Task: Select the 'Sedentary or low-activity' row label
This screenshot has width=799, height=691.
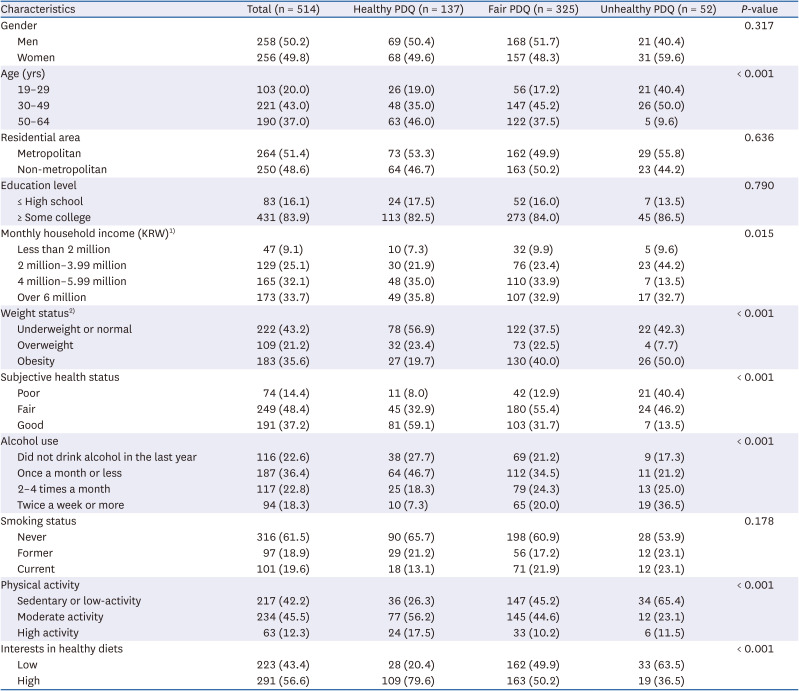Action: click(x=79, y=601)
